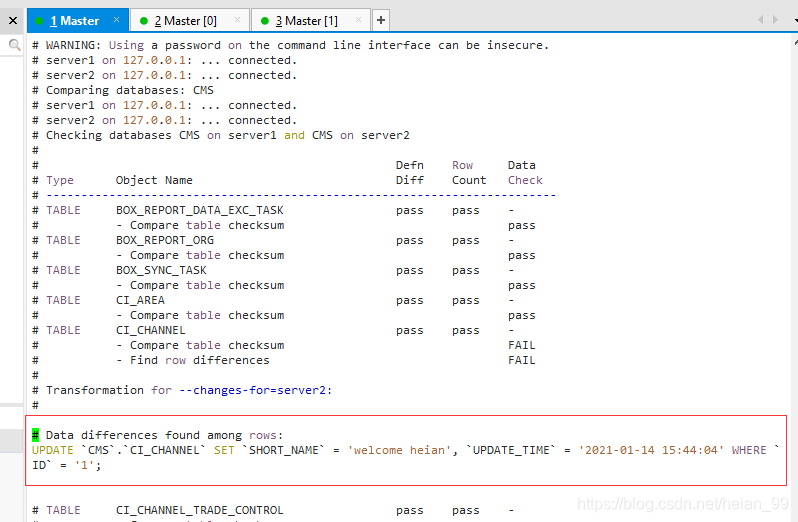
Task: Click the first FAIL result for CI_CHANNEL
Action: tap(521, 345)
